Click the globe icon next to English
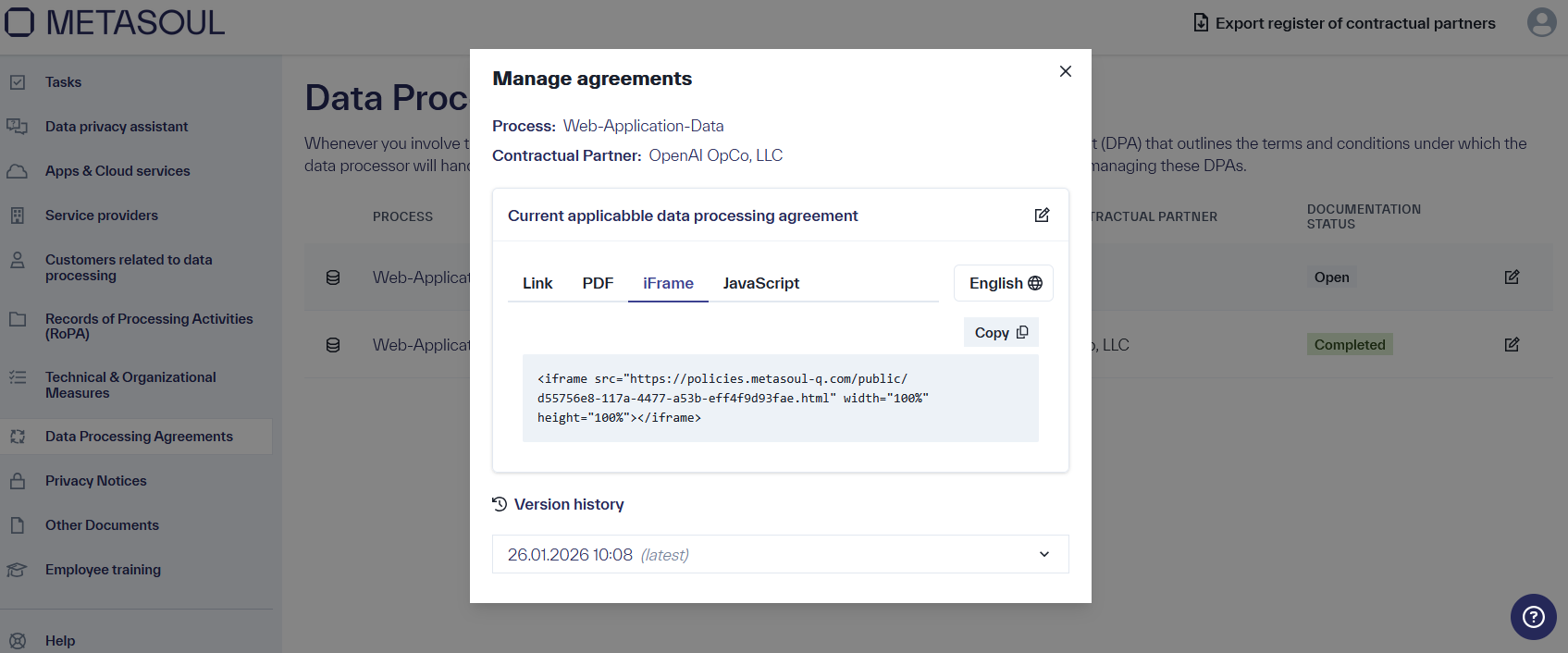Viewport: 1568px width, 653px height. (x=1035, y=283)
